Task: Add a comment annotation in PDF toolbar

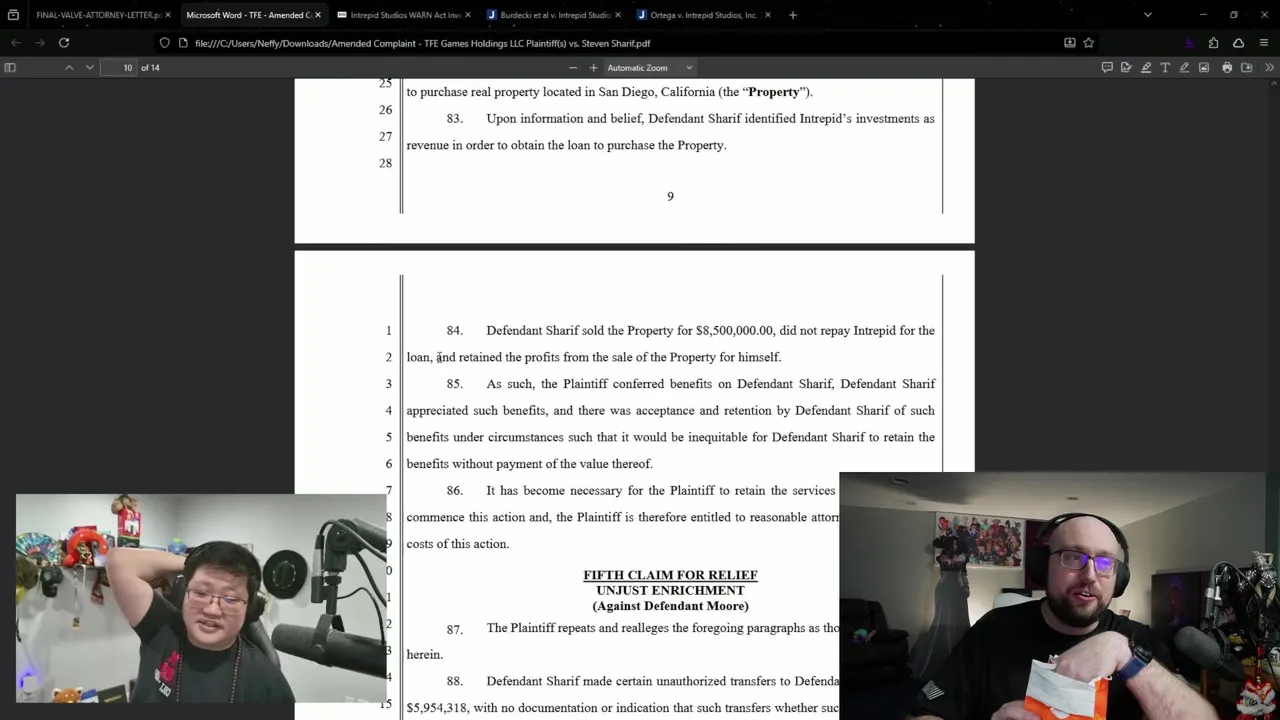Action: tap(1107, 68)
